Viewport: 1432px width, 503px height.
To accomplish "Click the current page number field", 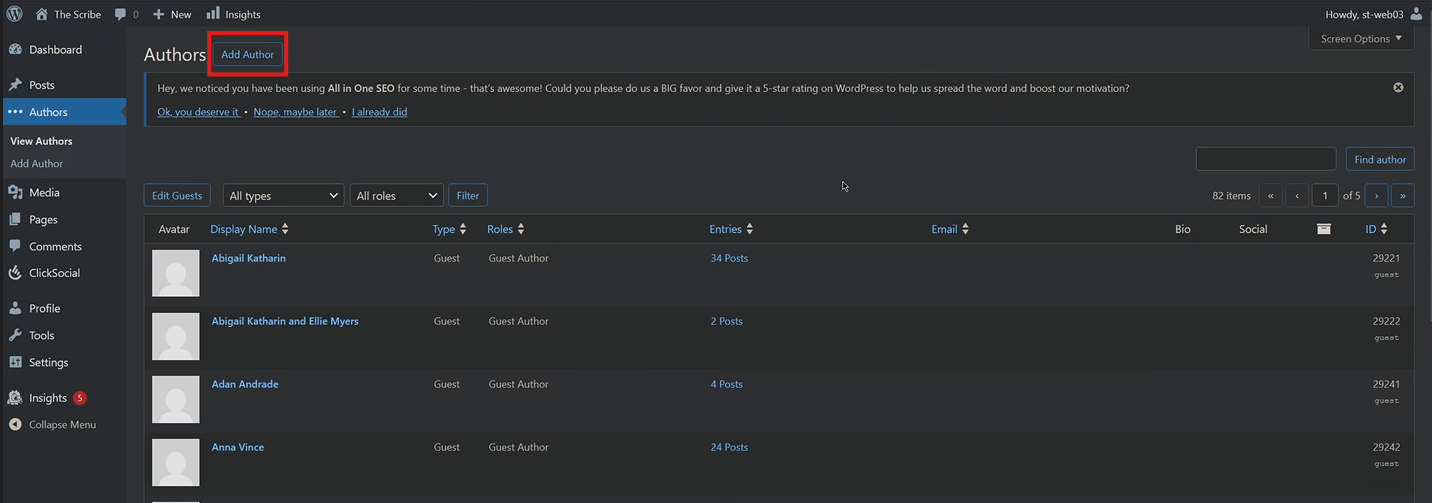I will tap(1325, 196).
